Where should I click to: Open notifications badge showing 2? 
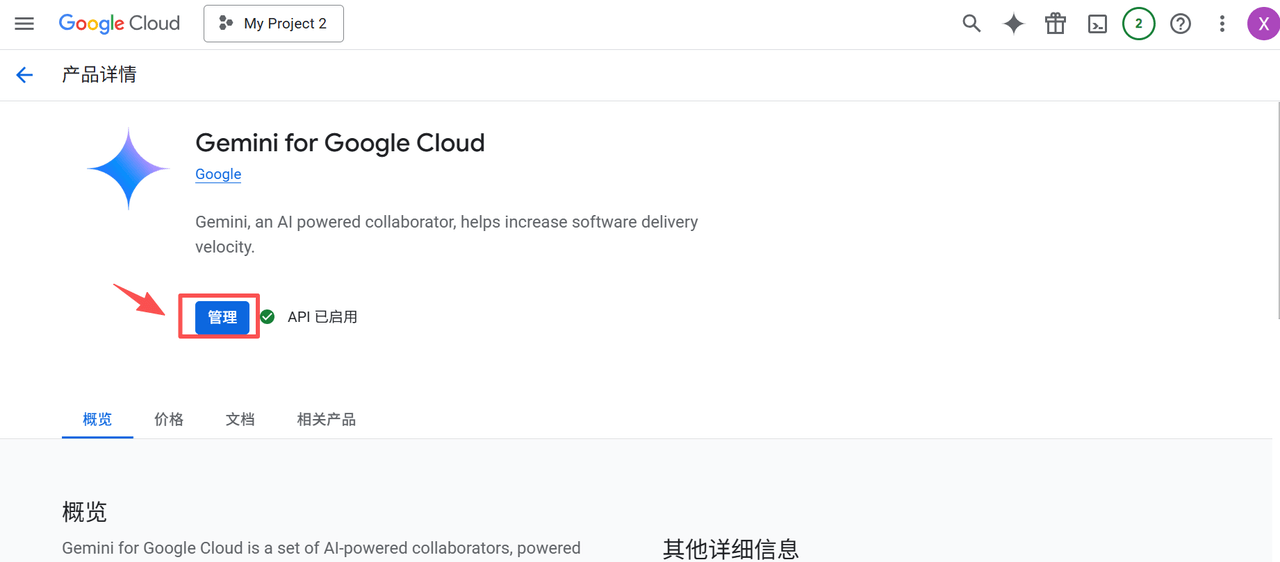click(x=1139, y=24)
